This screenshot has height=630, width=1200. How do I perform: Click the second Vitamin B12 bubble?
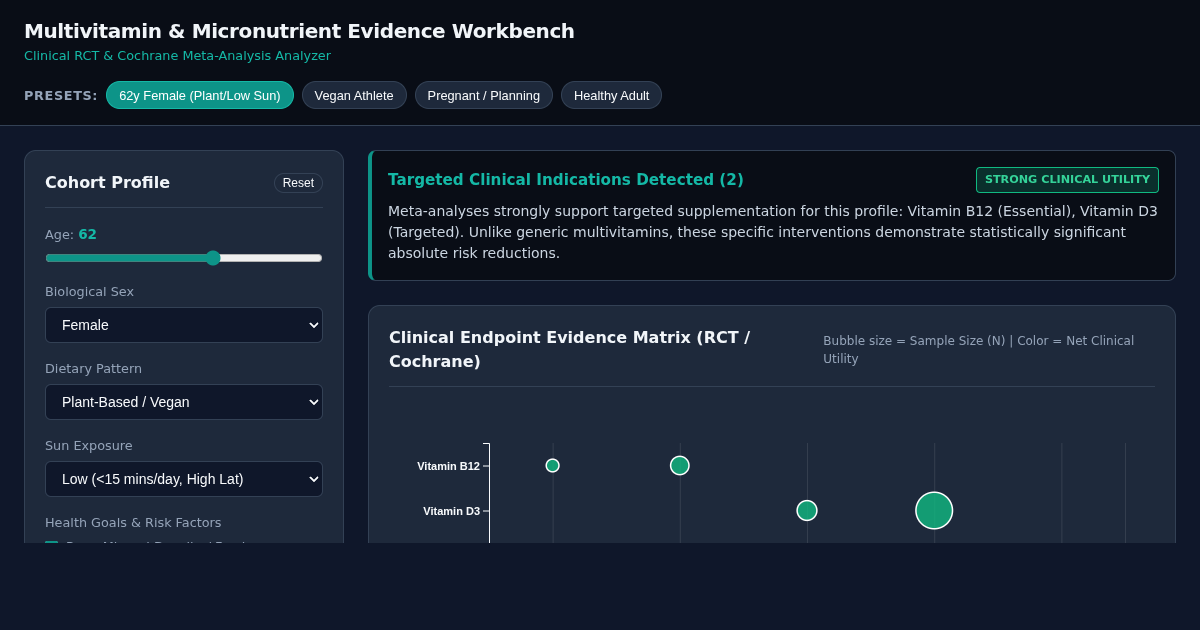[x=680, y=466]
